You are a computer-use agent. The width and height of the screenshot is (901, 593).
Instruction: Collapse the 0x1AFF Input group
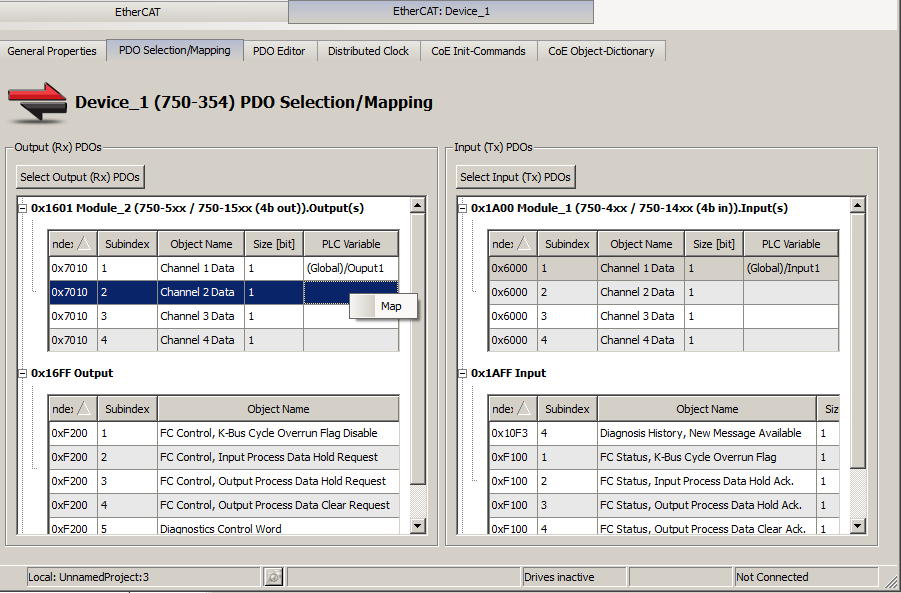coord(463,373)
